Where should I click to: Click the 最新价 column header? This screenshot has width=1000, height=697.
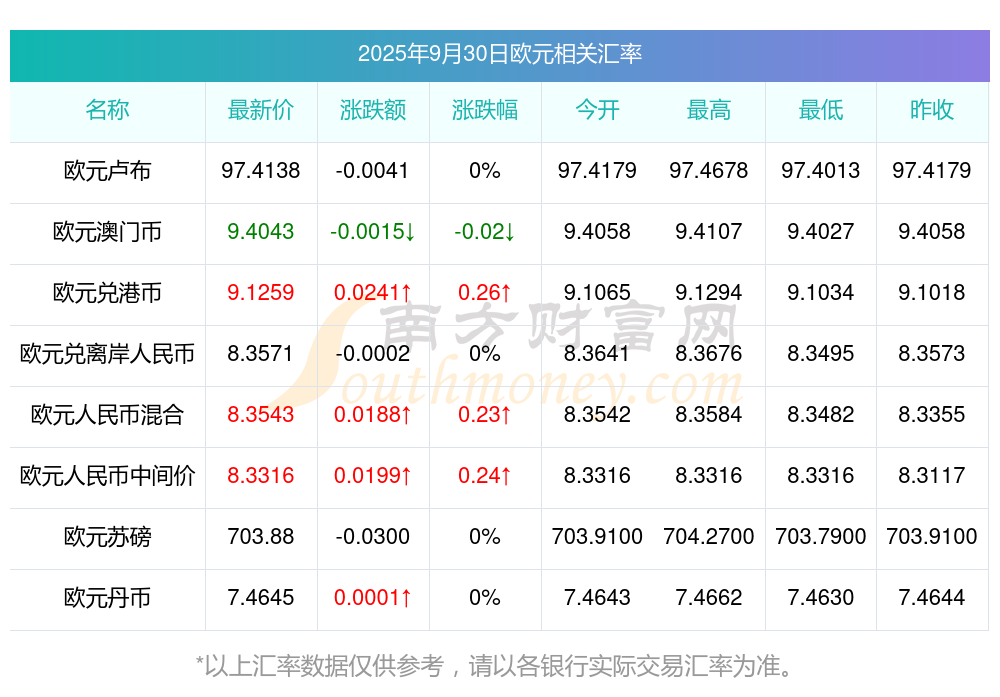[261, 110]
